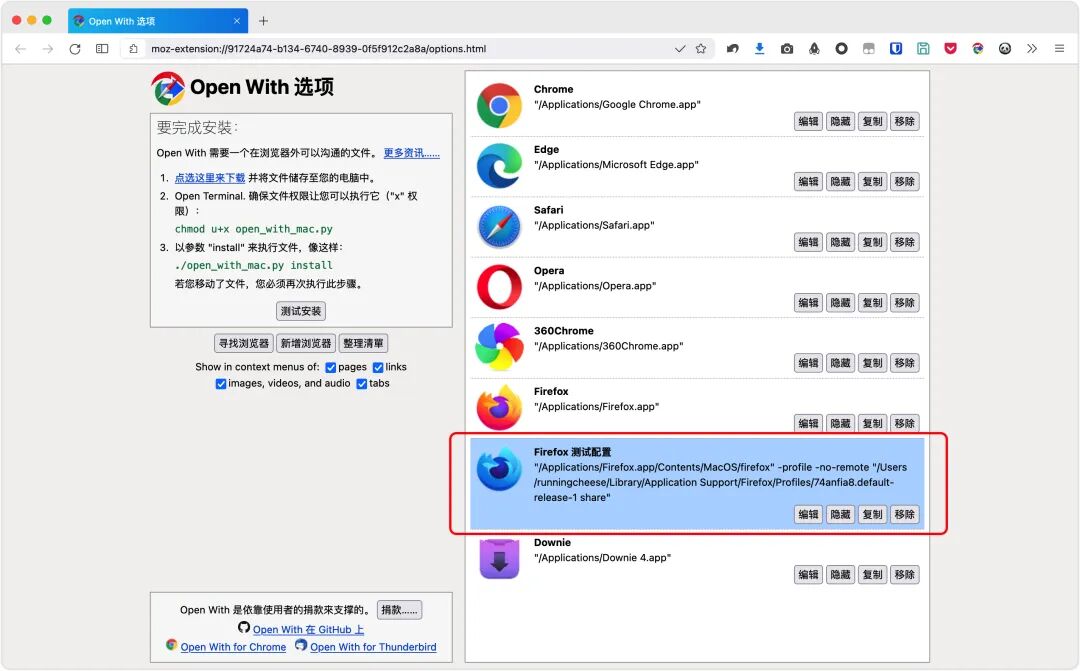This screenshot has height=671, width=1080.
Task: Click the Bitwarden shield toolbar icon
Action: (x=896, y=49)
